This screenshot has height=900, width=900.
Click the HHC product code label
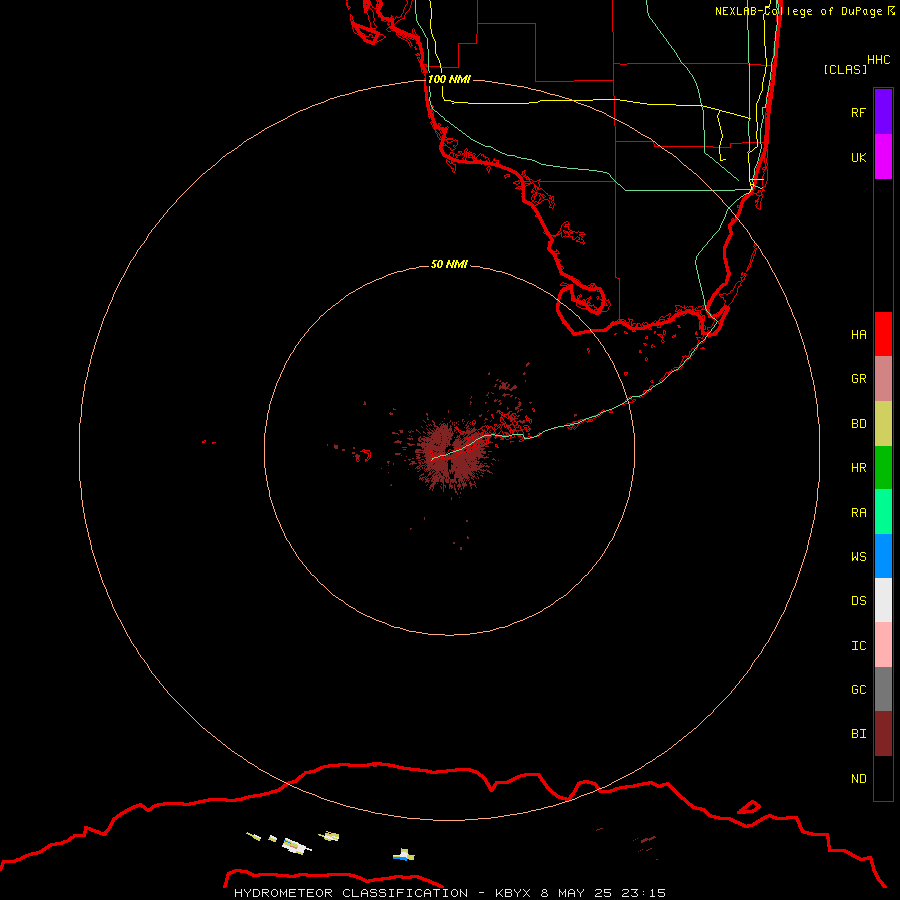click(x=879, y=60)
